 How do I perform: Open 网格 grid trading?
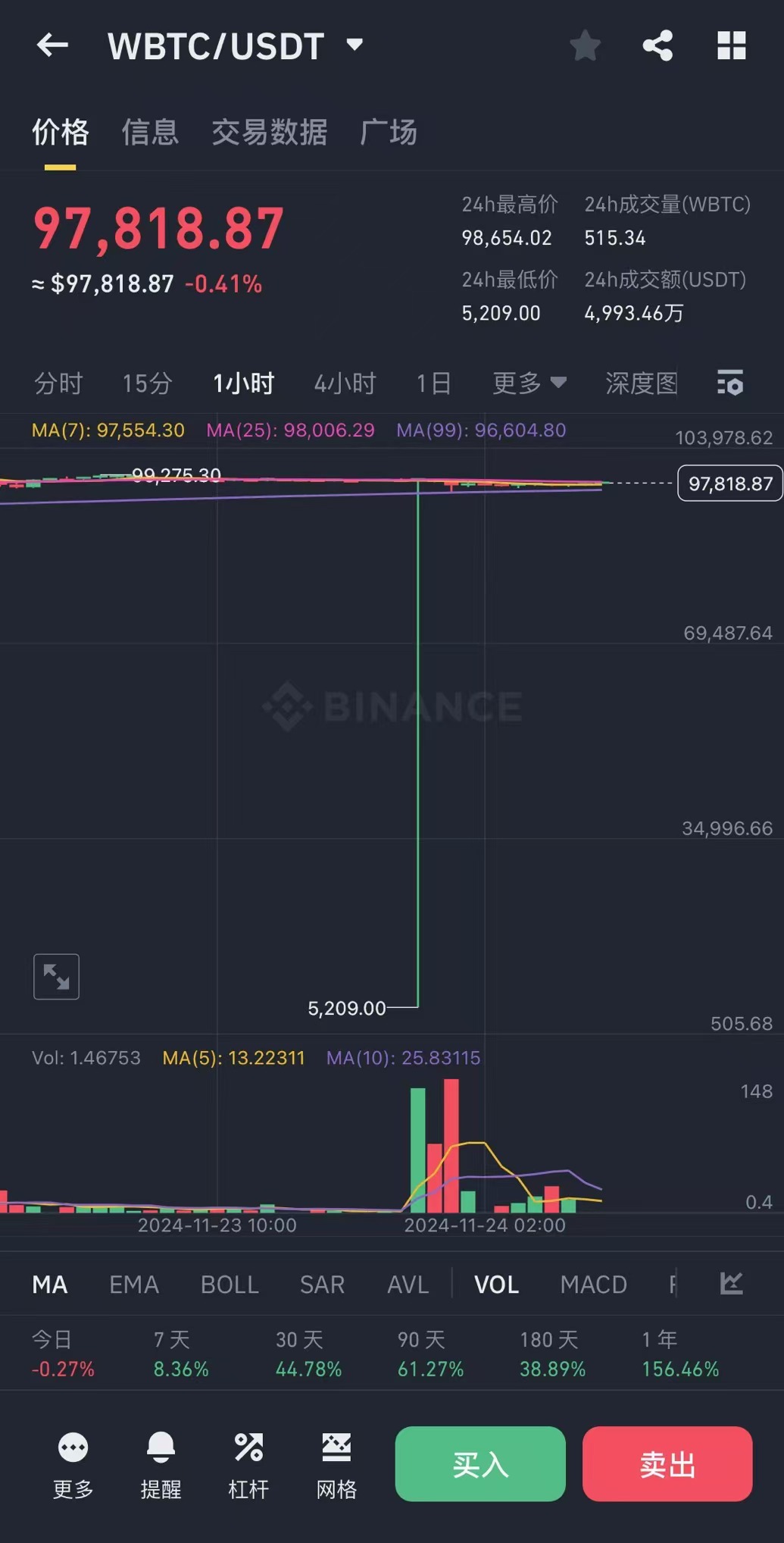pyautogui.click(x=336, y=1464)
